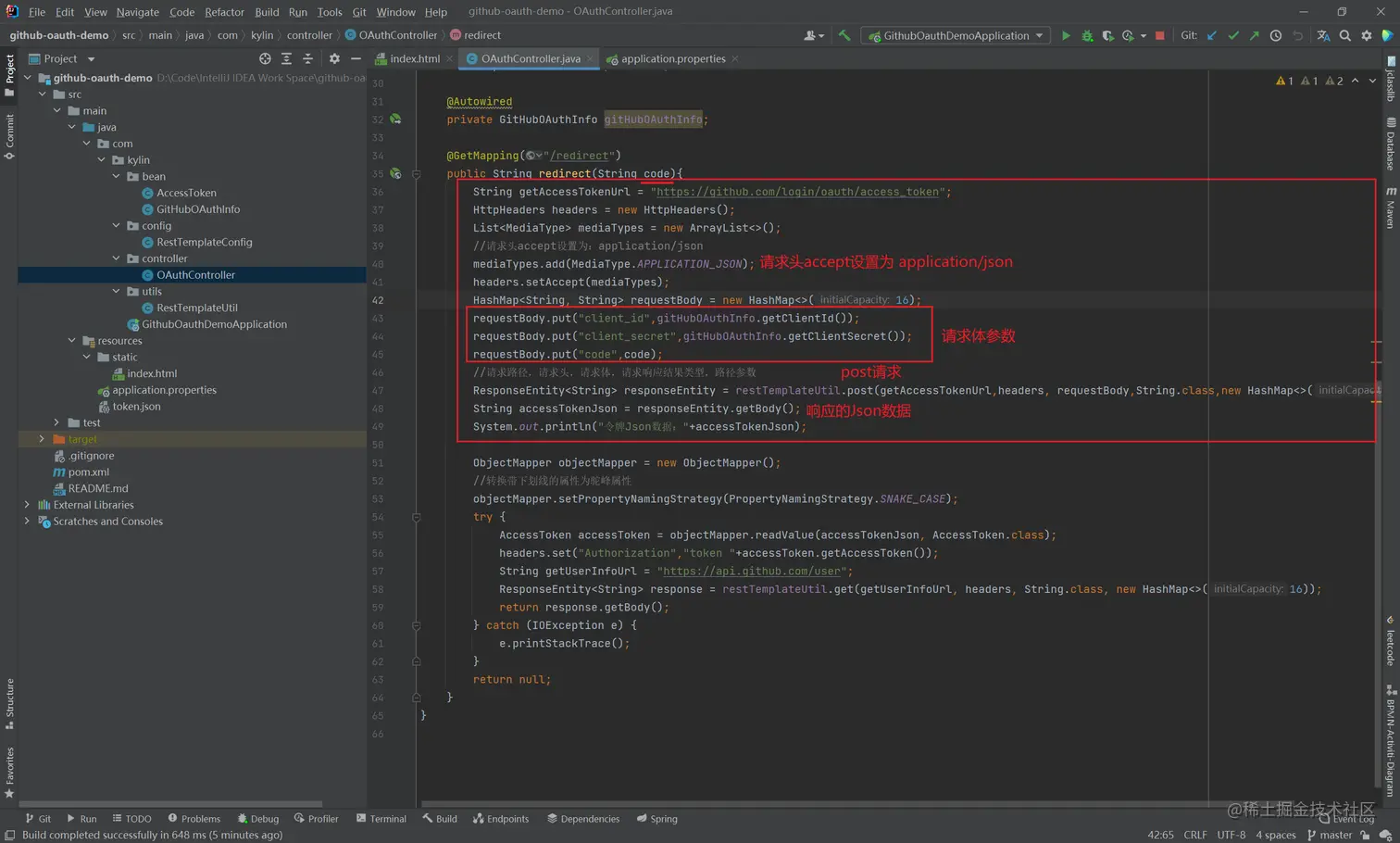Click the Project panel horizontal scrollbar
1400x843 pixels.
point(171,804)
